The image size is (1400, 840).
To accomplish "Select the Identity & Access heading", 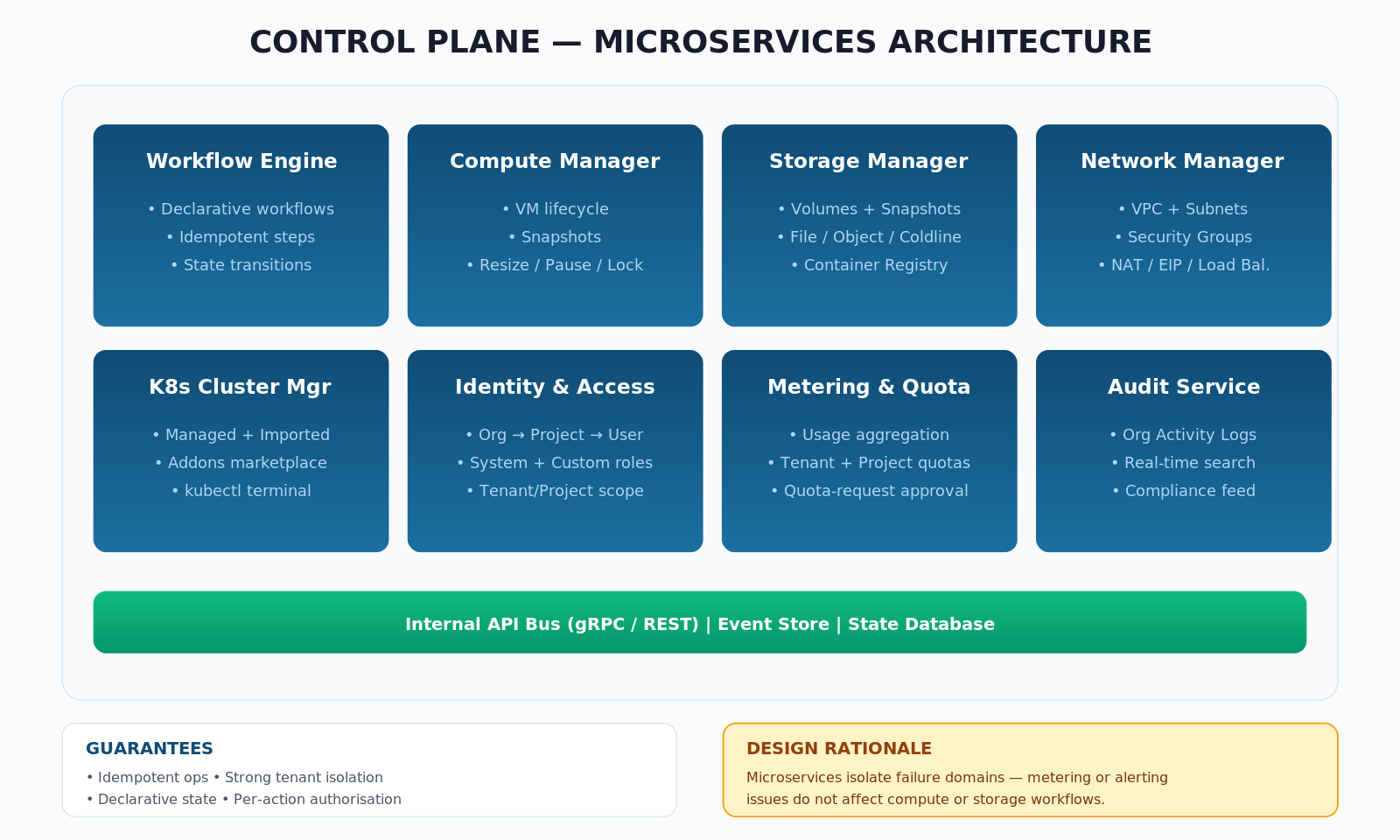I will pos(555,388).
